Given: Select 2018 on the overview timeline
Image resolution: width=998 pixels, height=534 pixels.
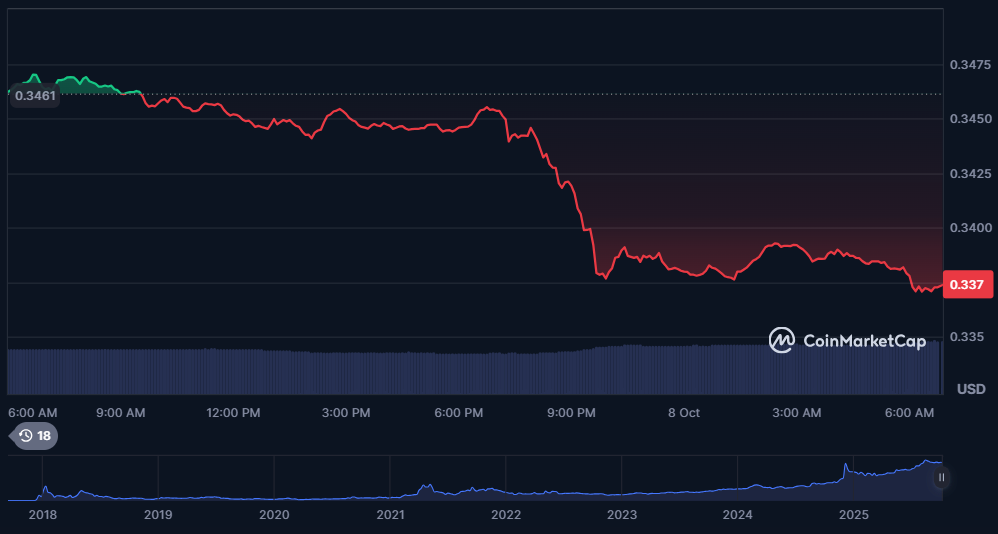Looking at the screenshot, I should pos(42,514).
